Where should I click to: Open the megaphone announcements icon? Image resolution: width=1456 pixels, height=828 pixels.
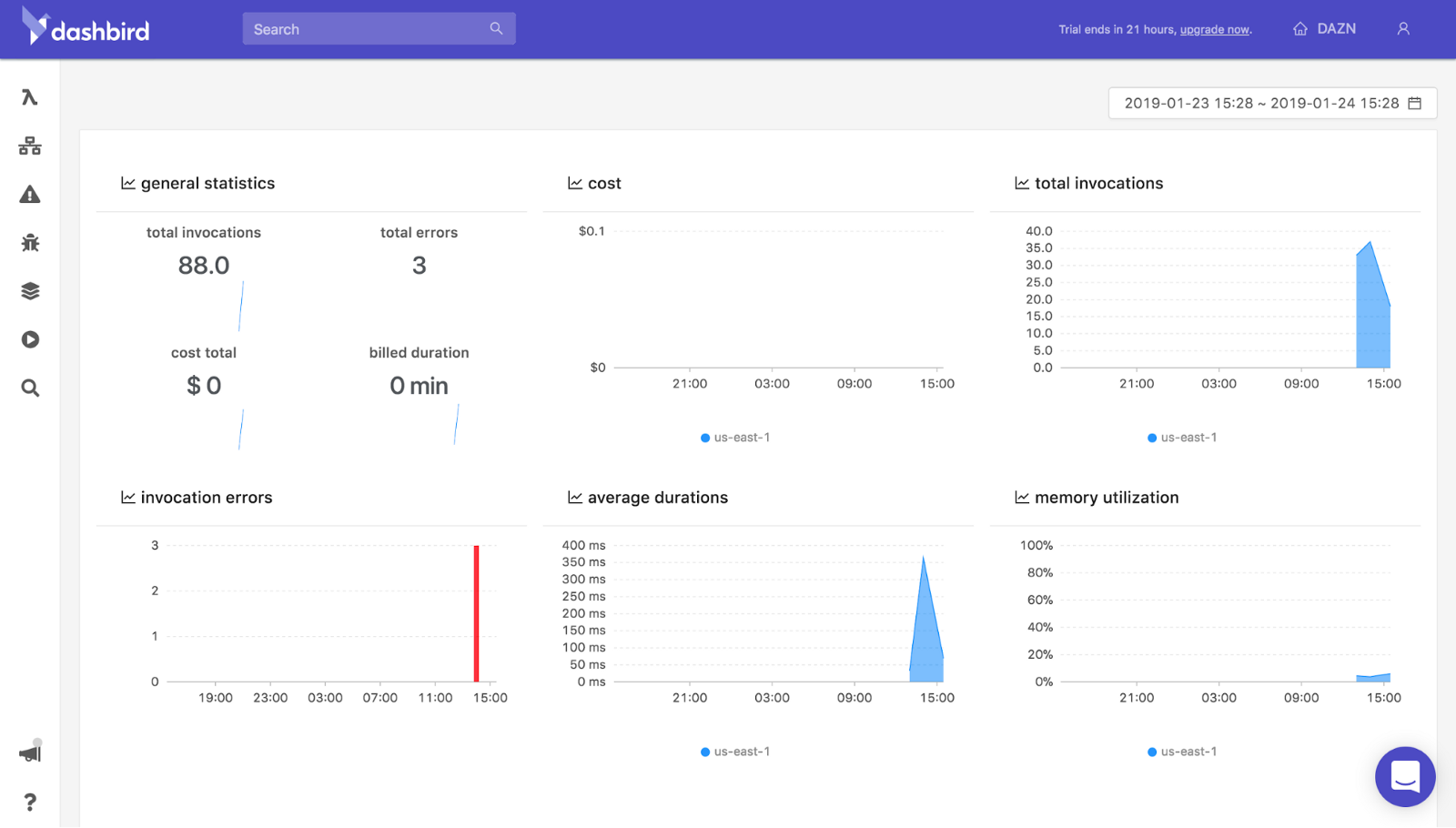(x=30, y=753)
